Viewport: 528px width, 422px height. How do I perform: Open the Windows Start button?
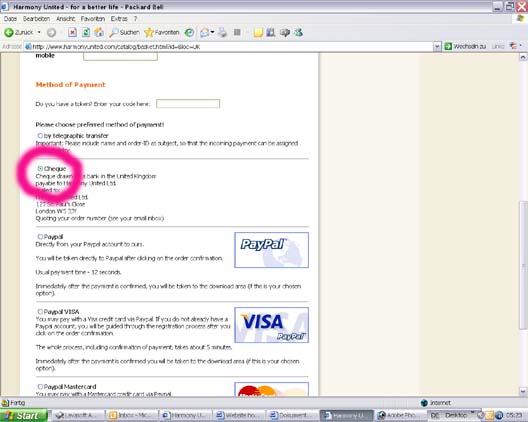(24, 416)
